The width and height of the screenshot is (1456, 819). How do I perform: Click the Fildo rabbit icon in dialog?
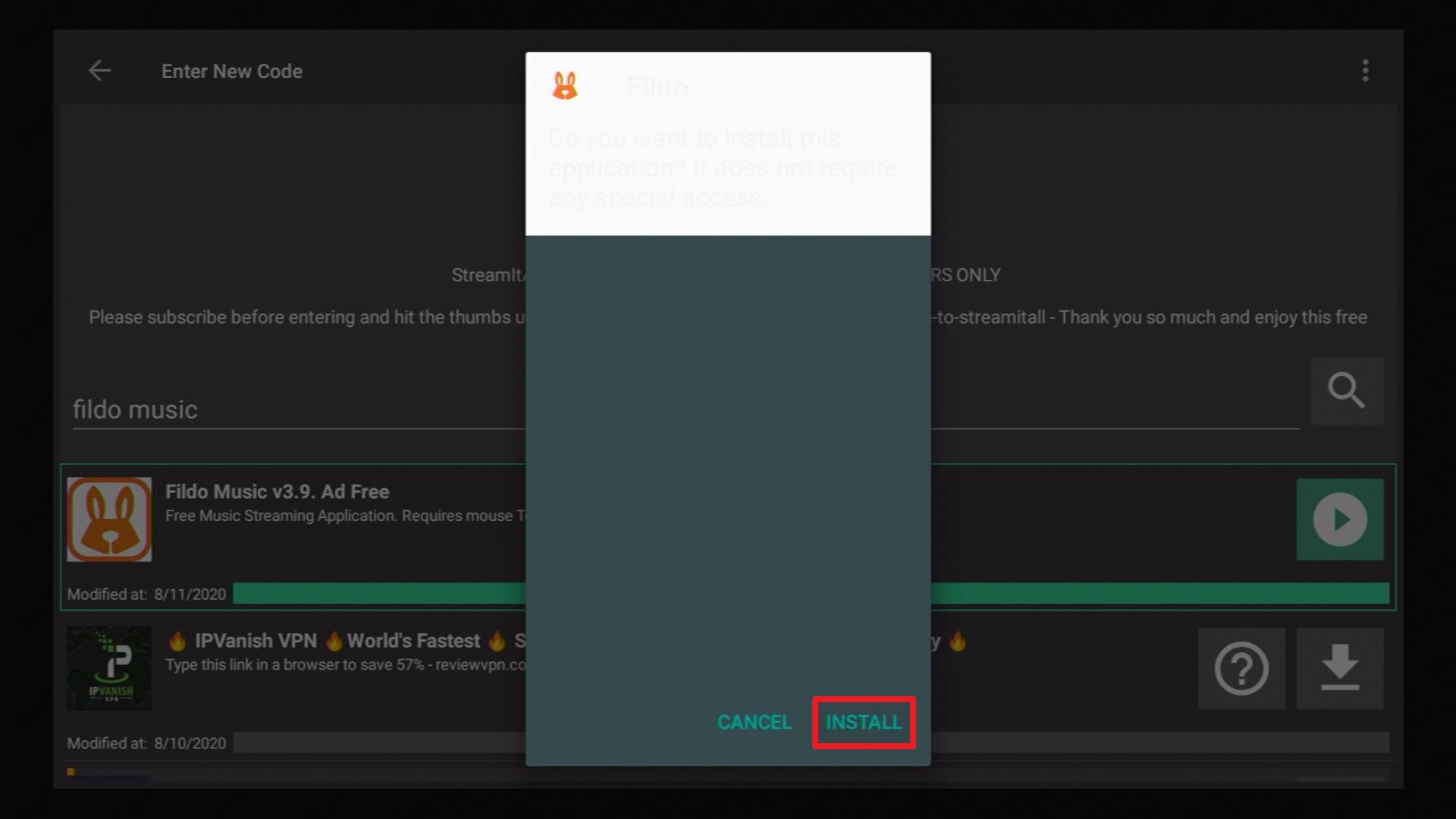click(x=565, y=86)
